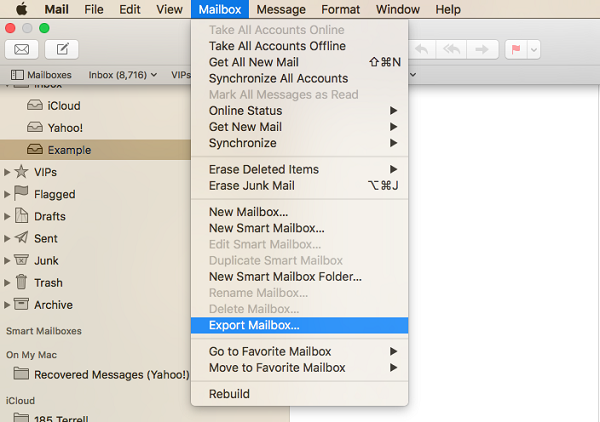600x422 pixels.
Task: Select the Trash mailbox in sidebar
Action: [47, 283]
